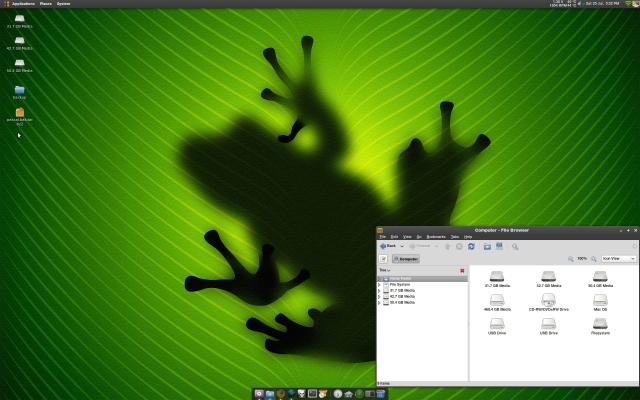Expand the 31.7 GB Media tree node
640x400 pixels.
pyautogui.click(x=379, y=291)
